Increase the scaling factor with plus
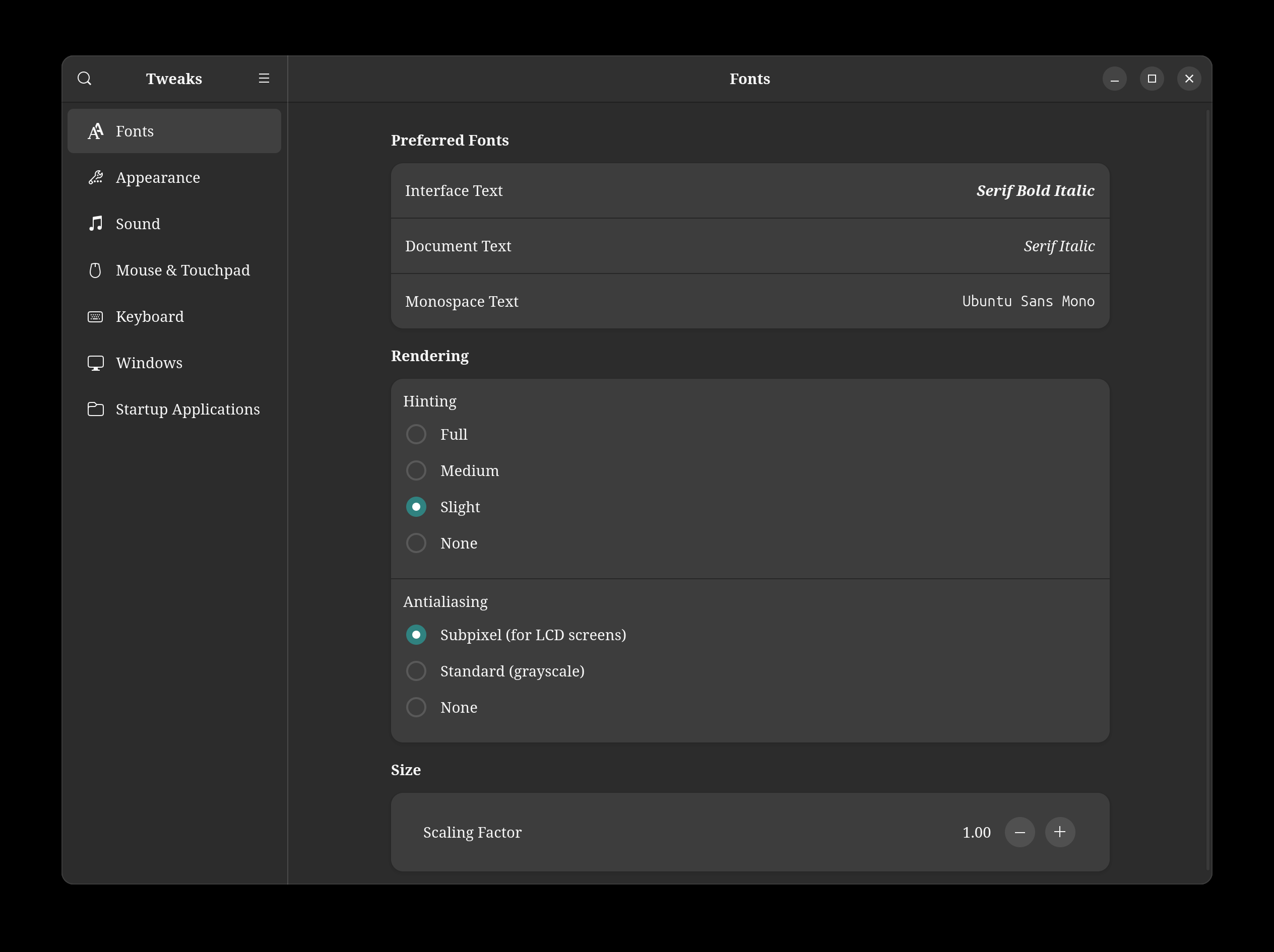Viewport: 1274px width, 952px height. point(1060,832)
